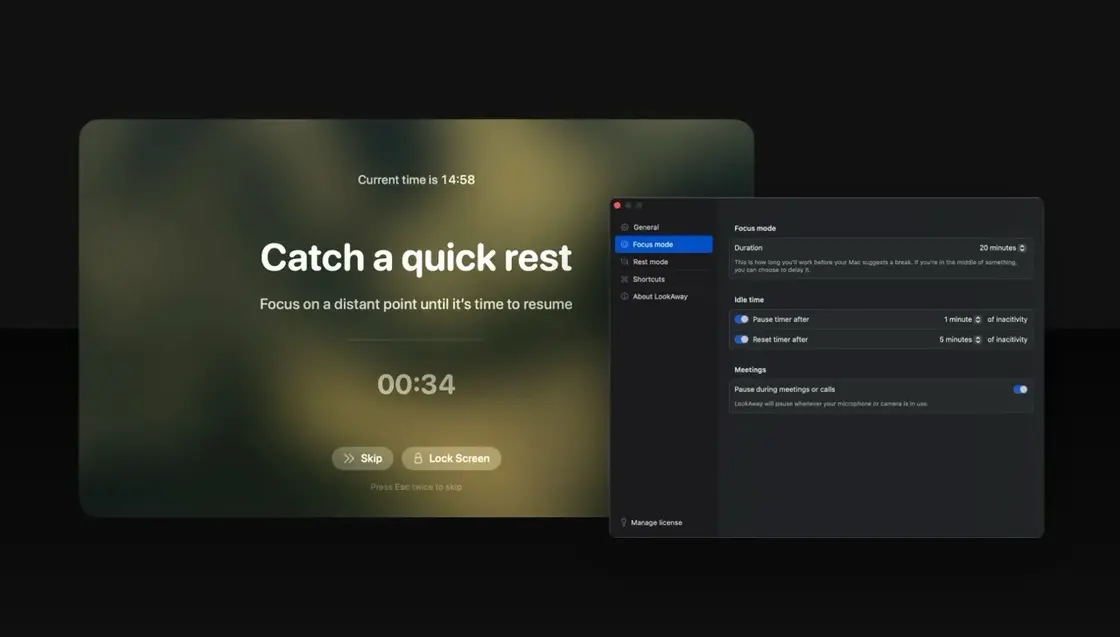
Task: Open the Duration 20 minutes dropdown
Action: (1002, 248)
